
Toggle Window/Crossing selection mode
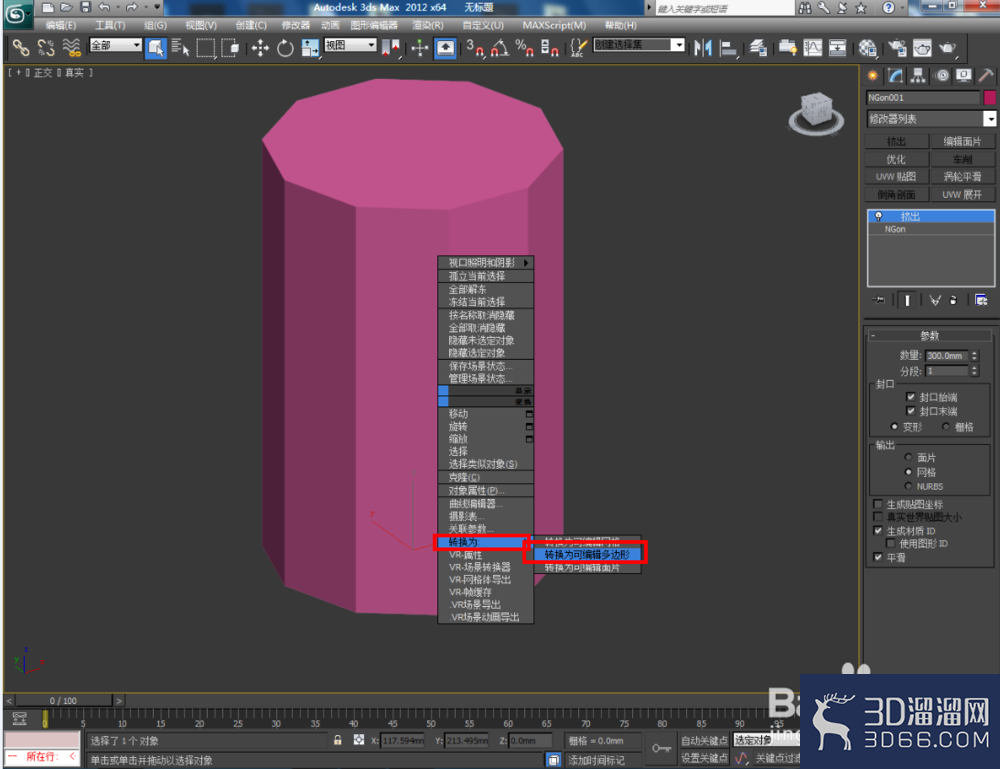(x=232, y=48)
